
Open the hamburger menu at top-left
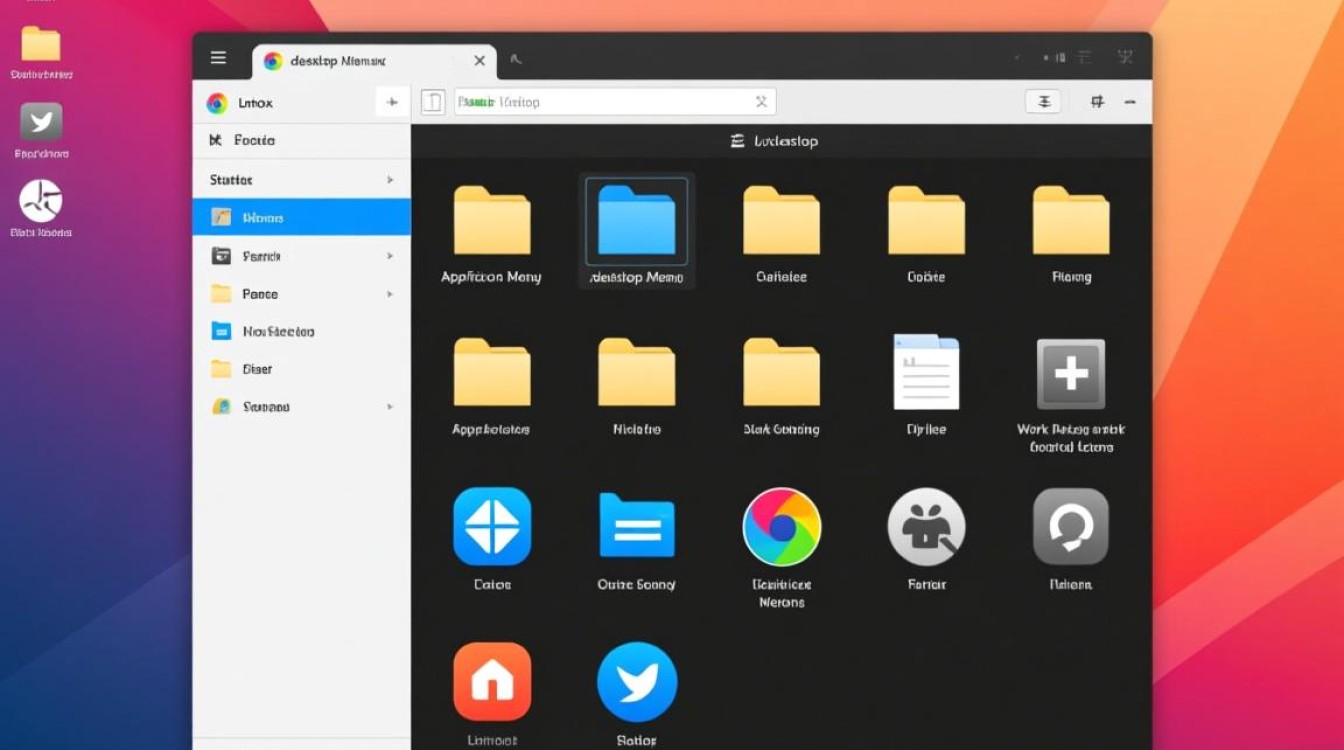[x=218, y=57]
